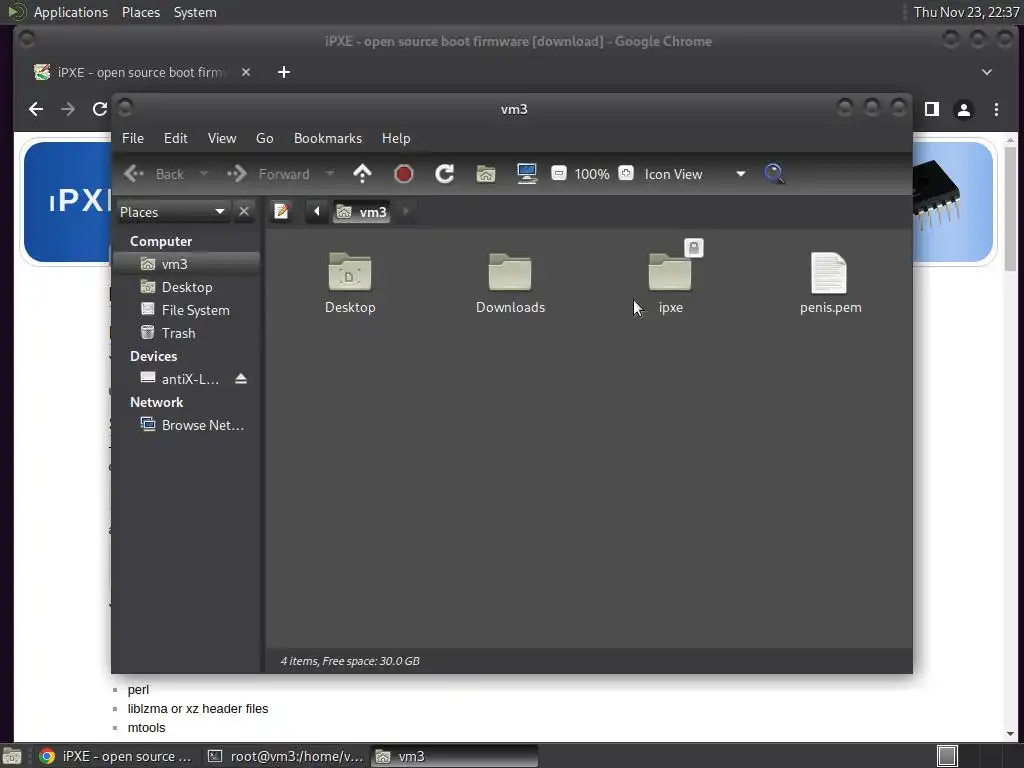Open the Icon View mode dropdown
Image resolution: width=1024 pixels, height=768 pixels.
[x=695, y=174]
